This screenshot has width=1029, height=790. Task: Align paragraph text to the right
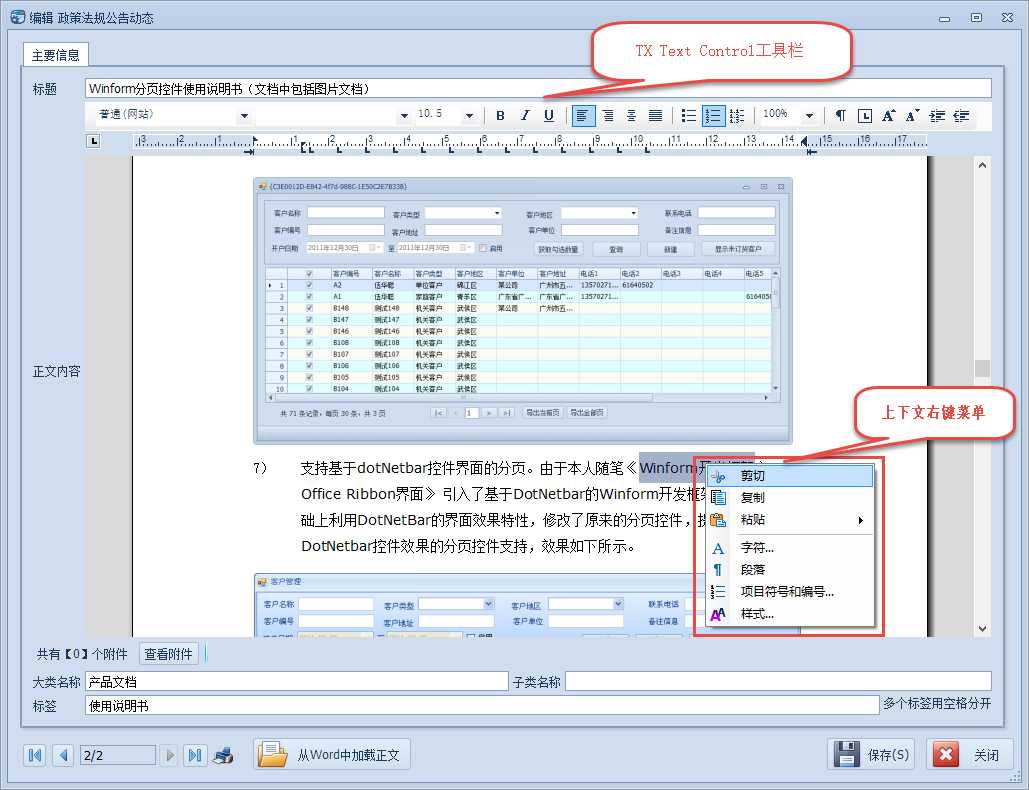click(x=608, y=116)
